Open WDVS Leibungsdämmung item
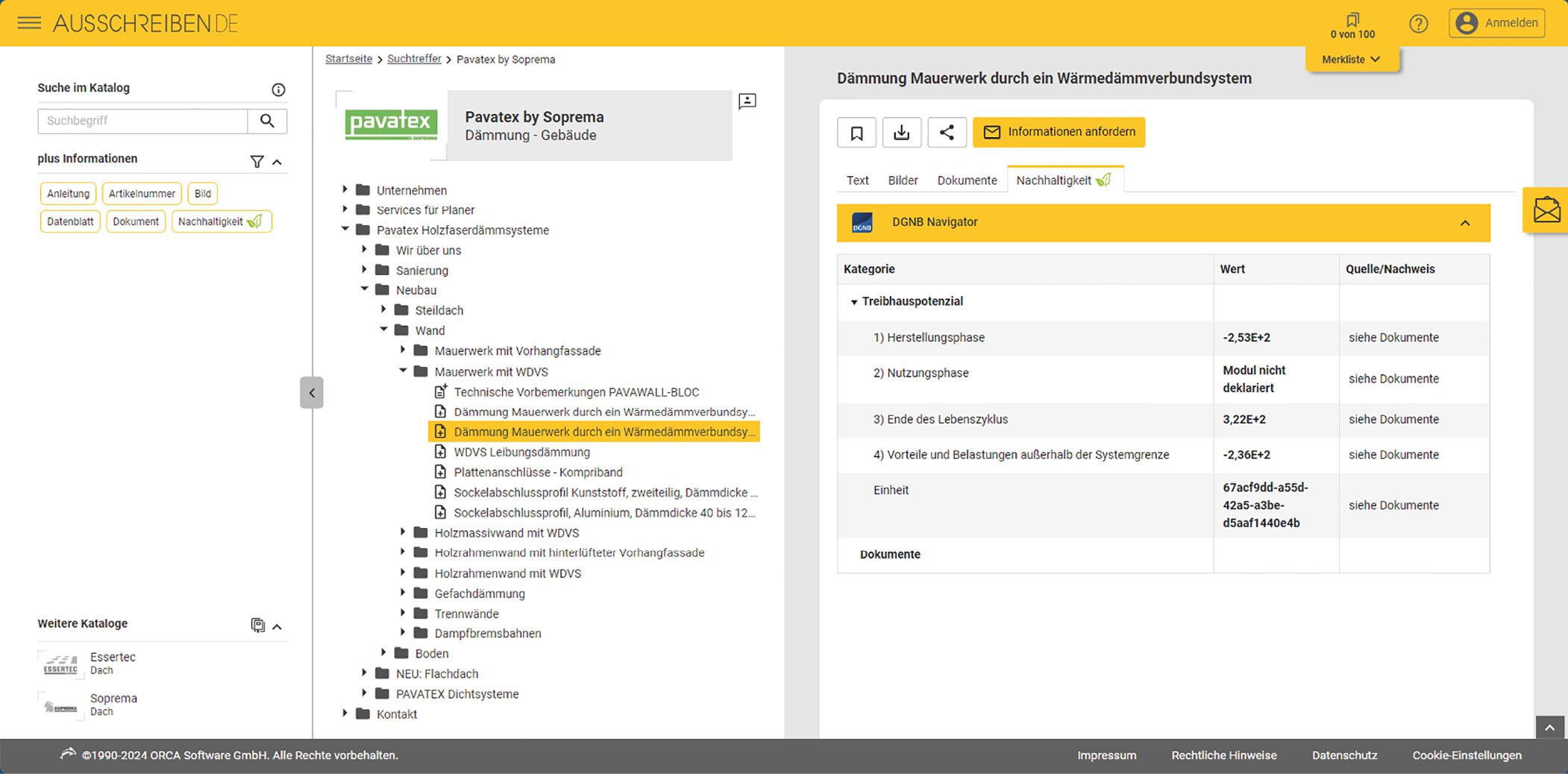Image resolution: width=1568 pixels, height=774 pixels. [x=521, y=452]
